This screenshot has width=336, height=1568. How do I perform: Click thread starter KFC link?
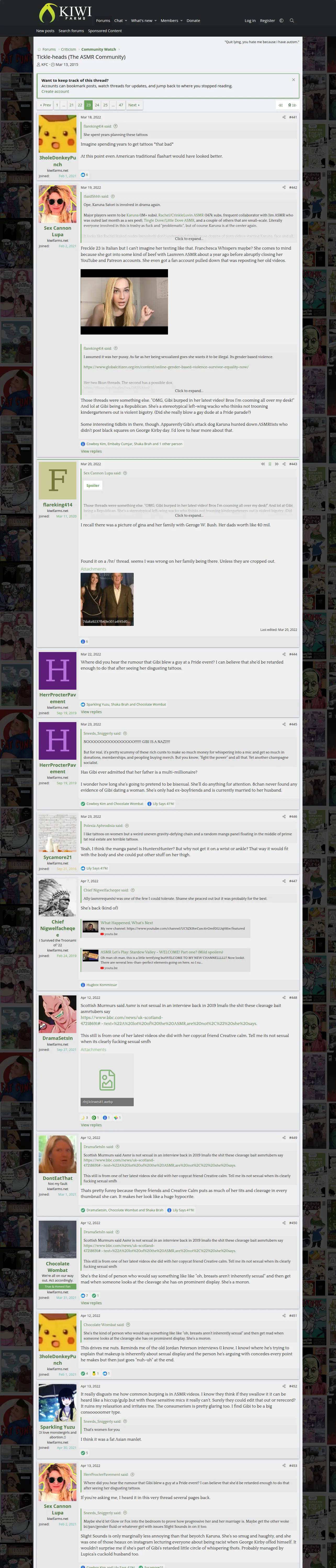(x=44, y=65)
